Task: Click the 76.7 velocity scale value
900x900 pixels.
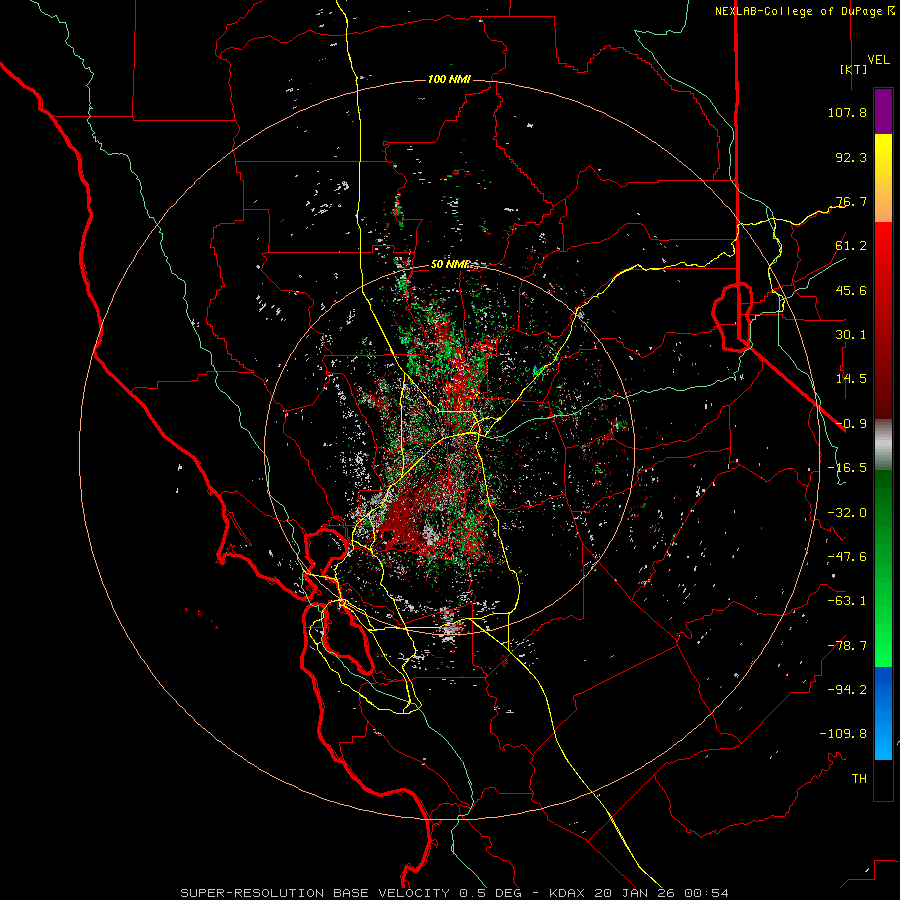Action: pos(851,201)
